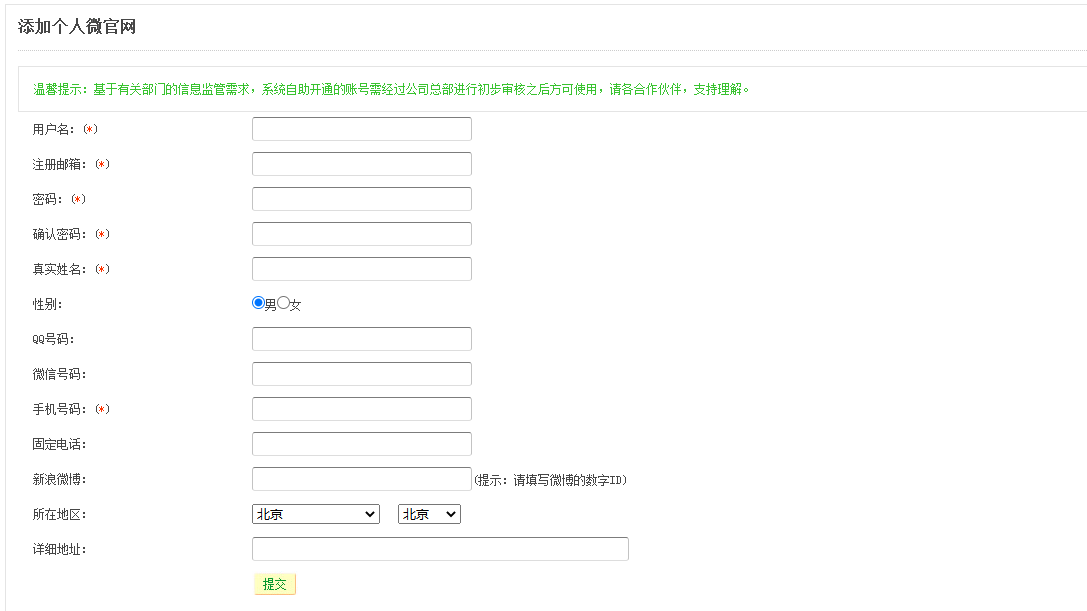
Task: Click the 密码 password input box
Action: pos(361,199)
